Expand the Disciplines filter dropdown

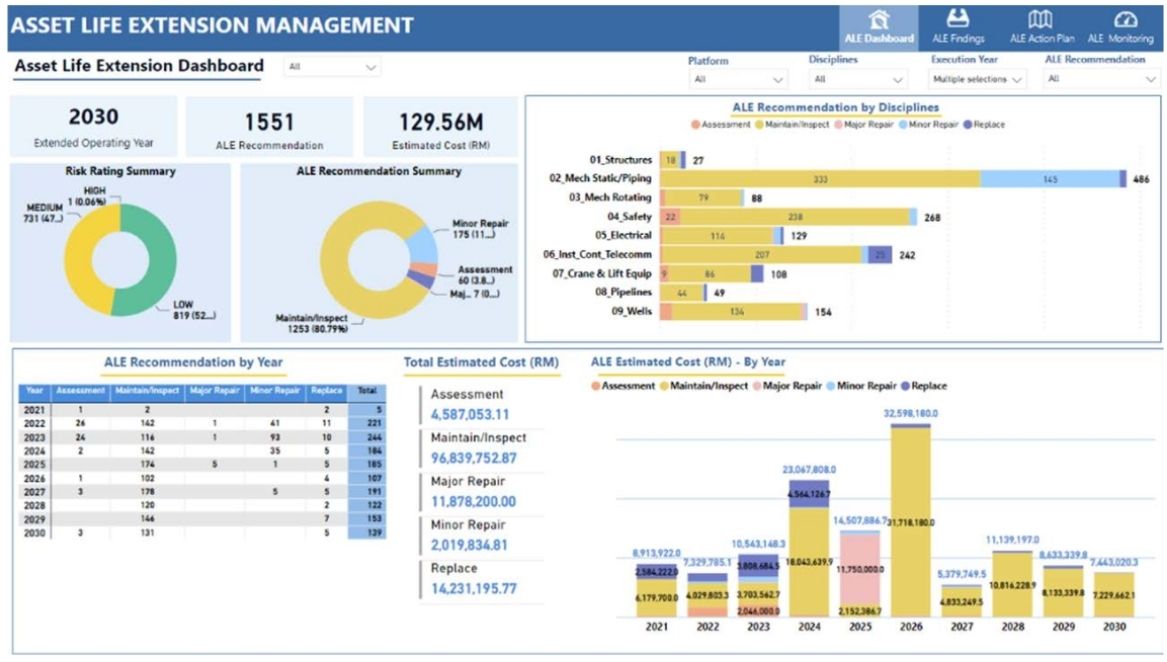(855, 77)
